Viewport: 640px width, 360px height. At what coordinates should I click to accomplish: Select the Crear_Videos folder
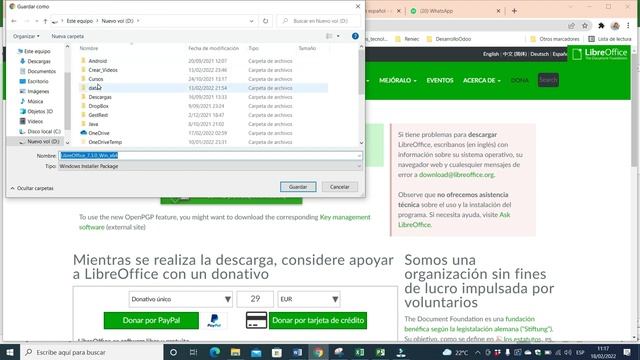pos(103,70)
